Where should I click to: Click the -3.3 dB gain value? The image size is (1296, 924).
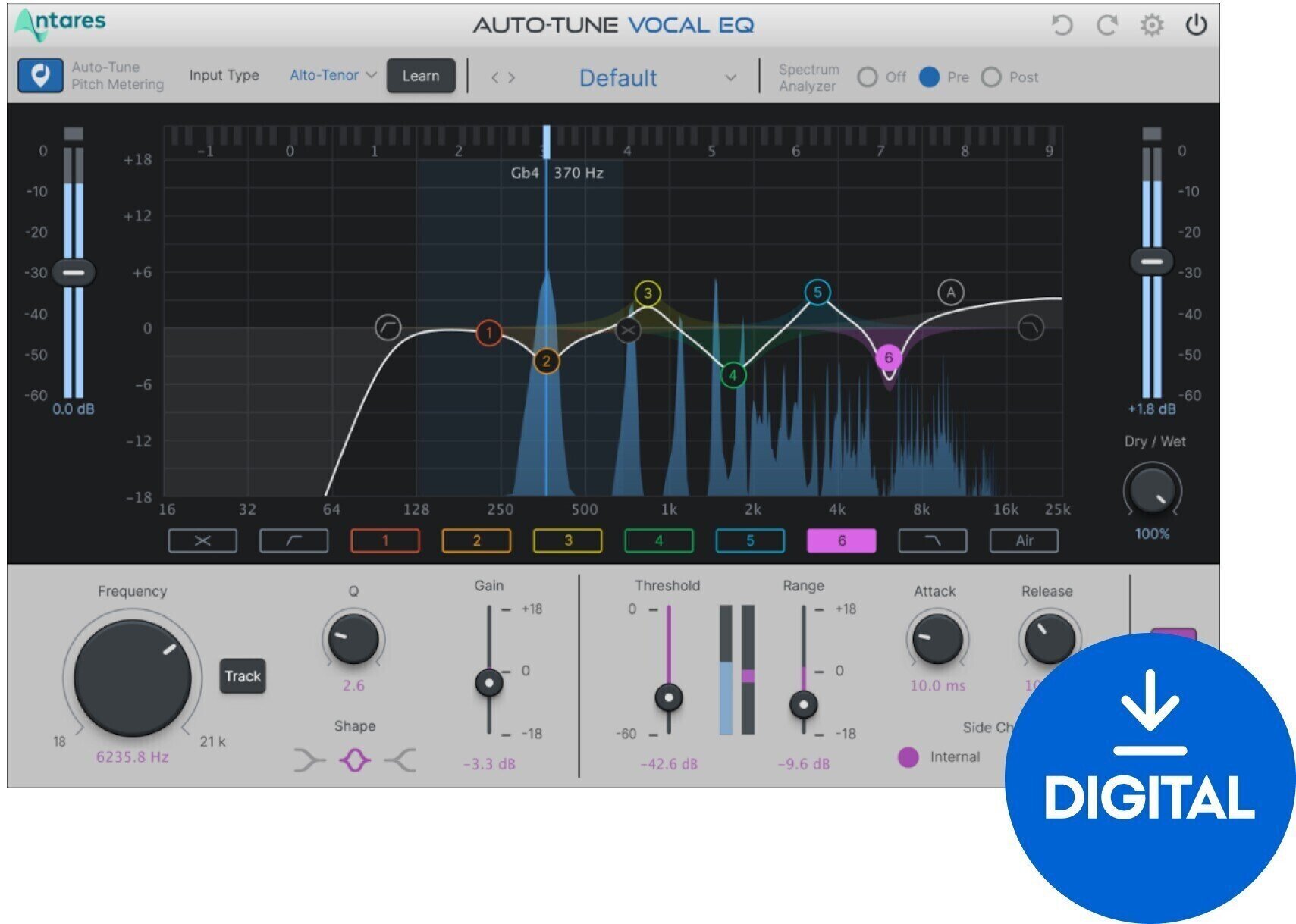490,764
